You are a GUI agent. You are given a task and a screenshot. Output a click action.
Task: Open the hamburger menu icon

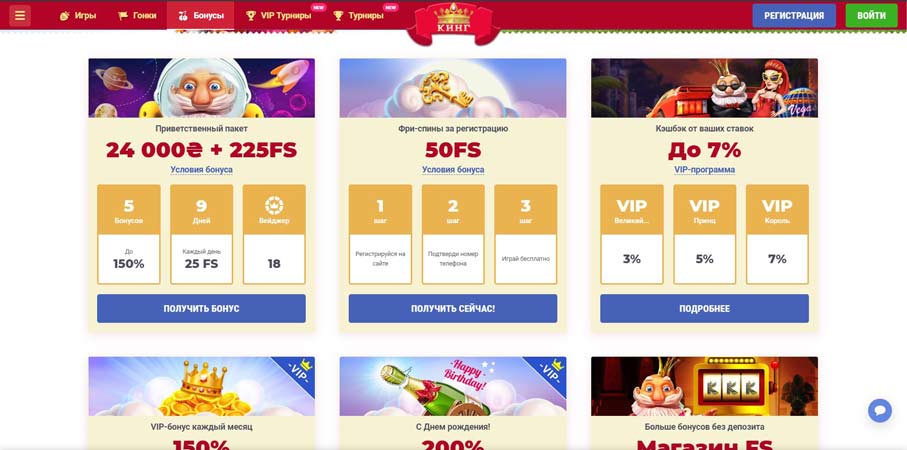20,16
